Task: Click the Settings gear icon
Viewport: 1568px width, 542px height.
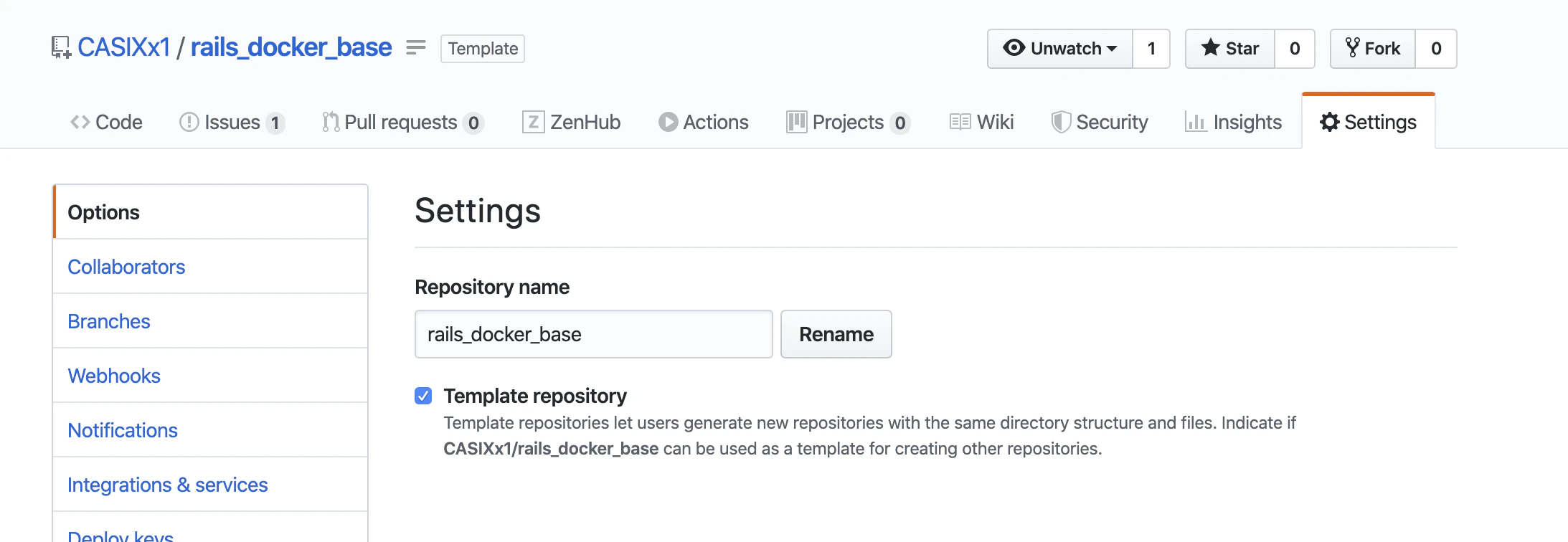Action: click(1329, 122)
